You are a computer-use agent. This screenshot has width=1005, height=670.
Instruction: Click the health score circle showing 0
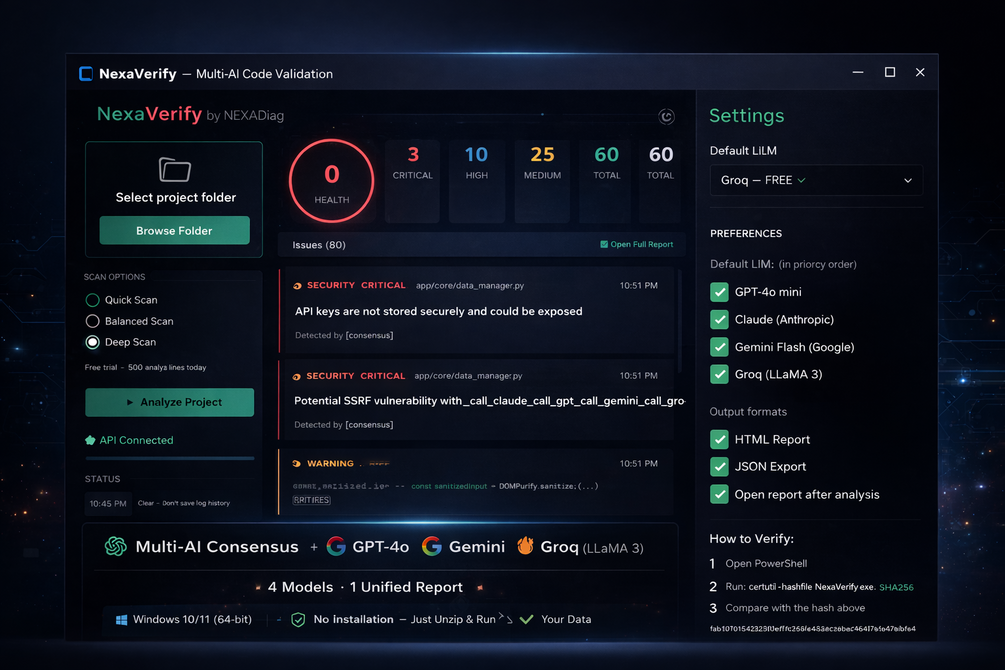(331, 181)
